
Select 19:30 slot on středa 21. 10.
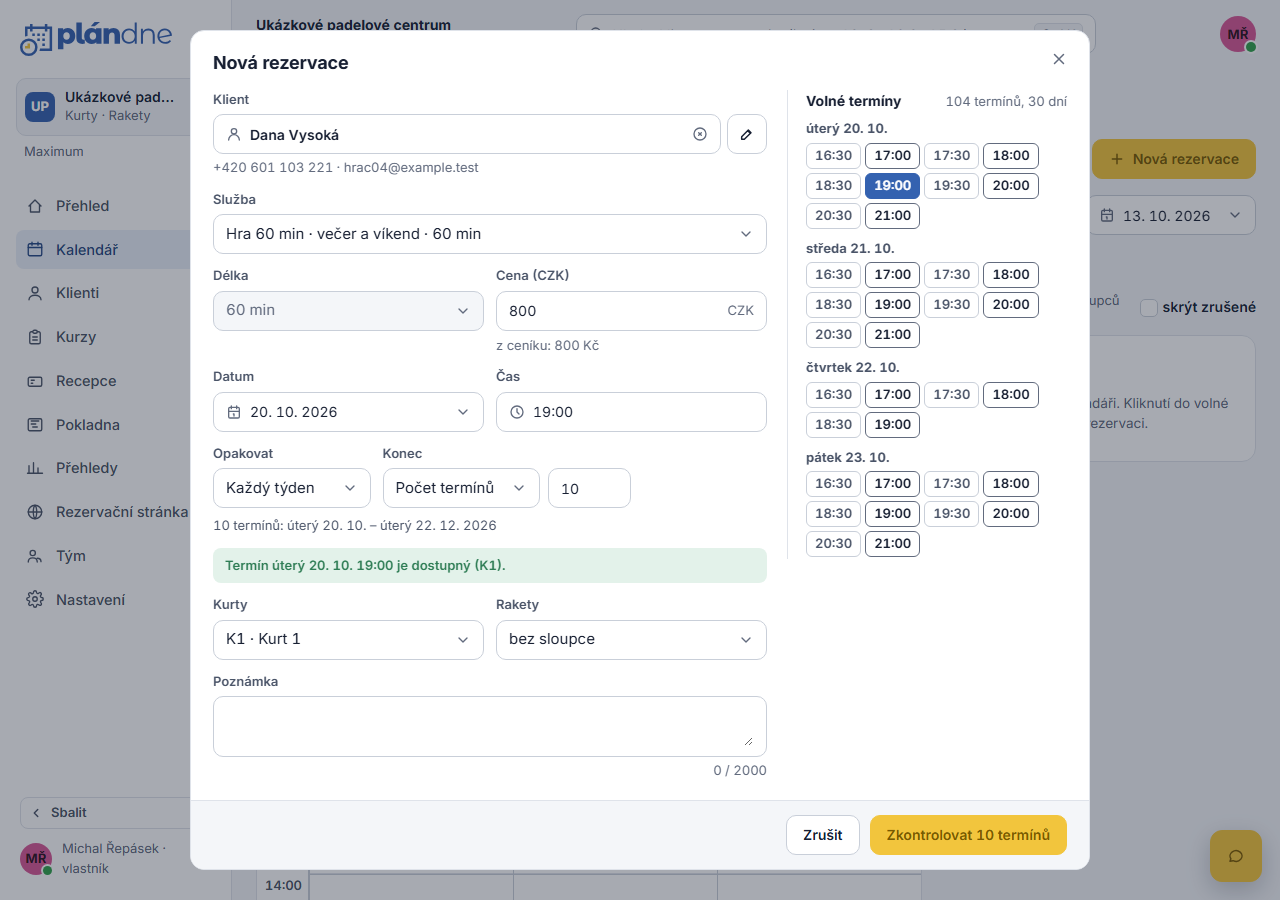point(951,304)
